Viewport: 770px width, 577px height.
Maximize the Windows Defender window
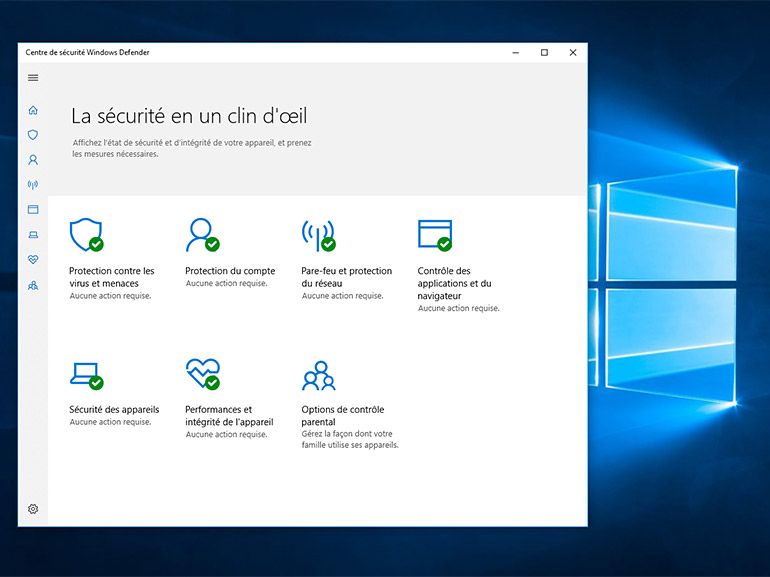544,52
